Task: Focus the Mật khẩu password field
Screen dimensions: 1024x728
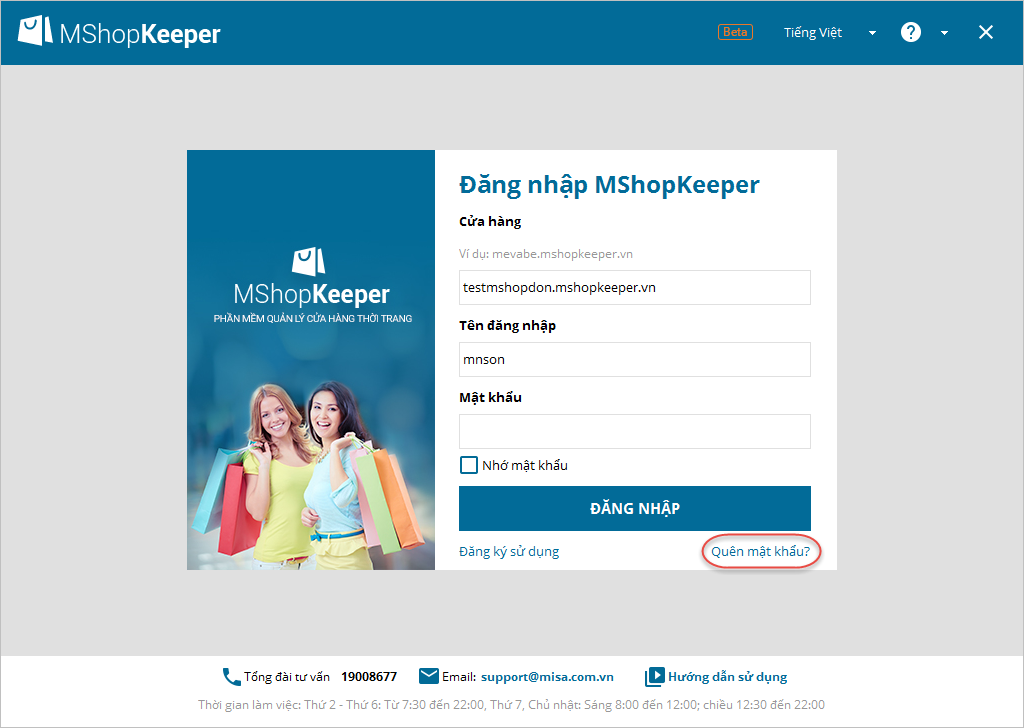Action: (x=635, y=431)
